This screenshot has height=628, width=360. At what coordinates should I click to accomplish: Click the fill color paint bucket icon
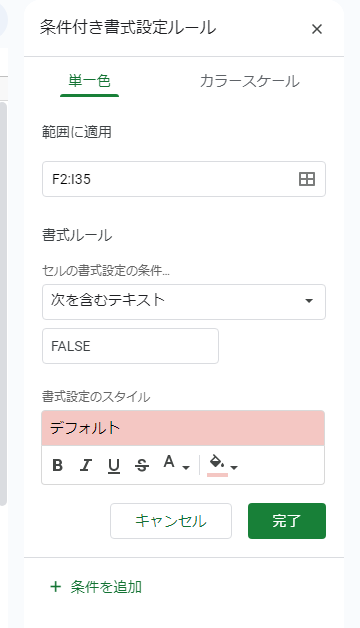[x=217, y=464]
